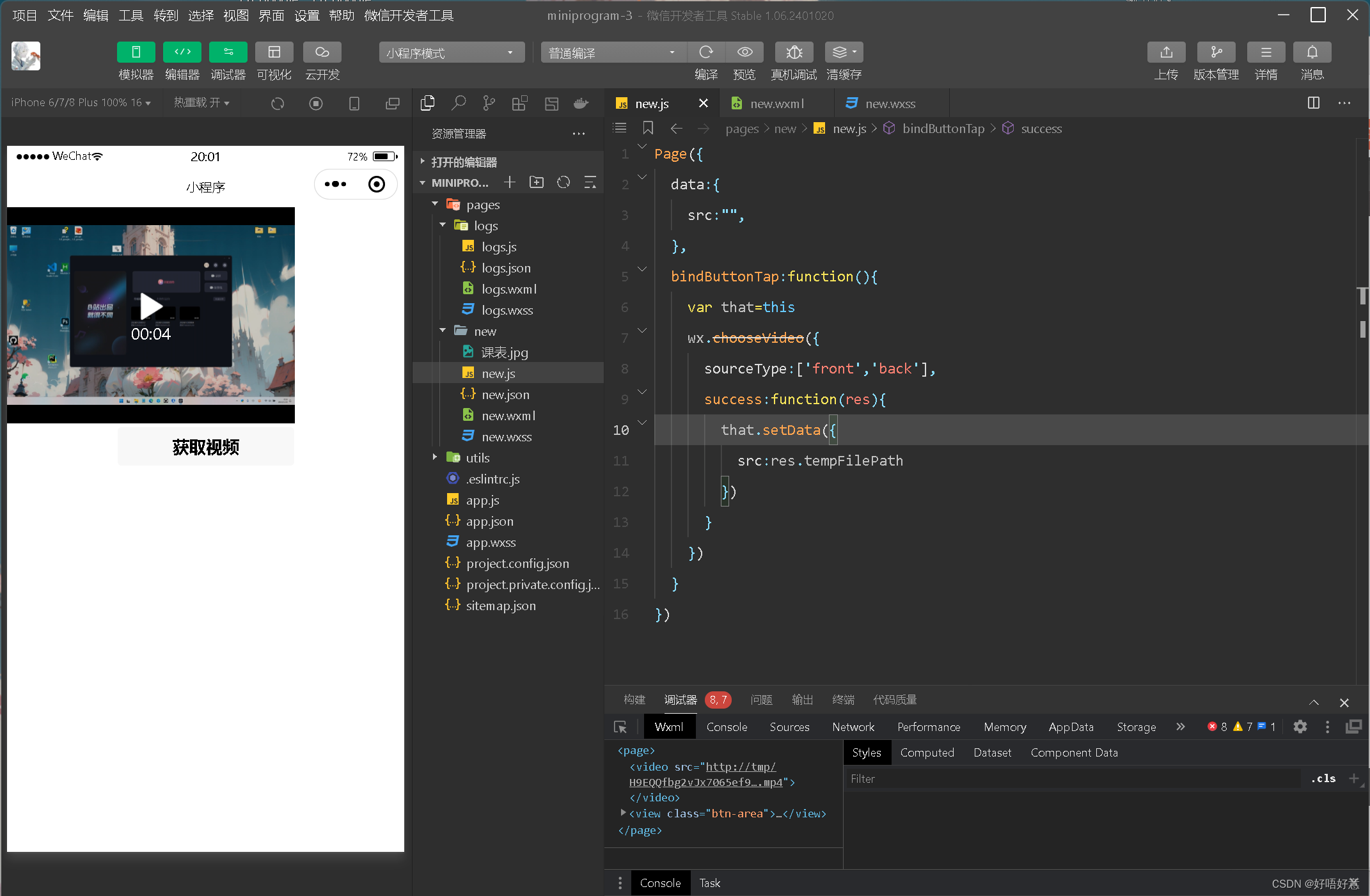Toggle the editor (编辑器) panel button
The image size is (1370, 896).
click(182, 52)
